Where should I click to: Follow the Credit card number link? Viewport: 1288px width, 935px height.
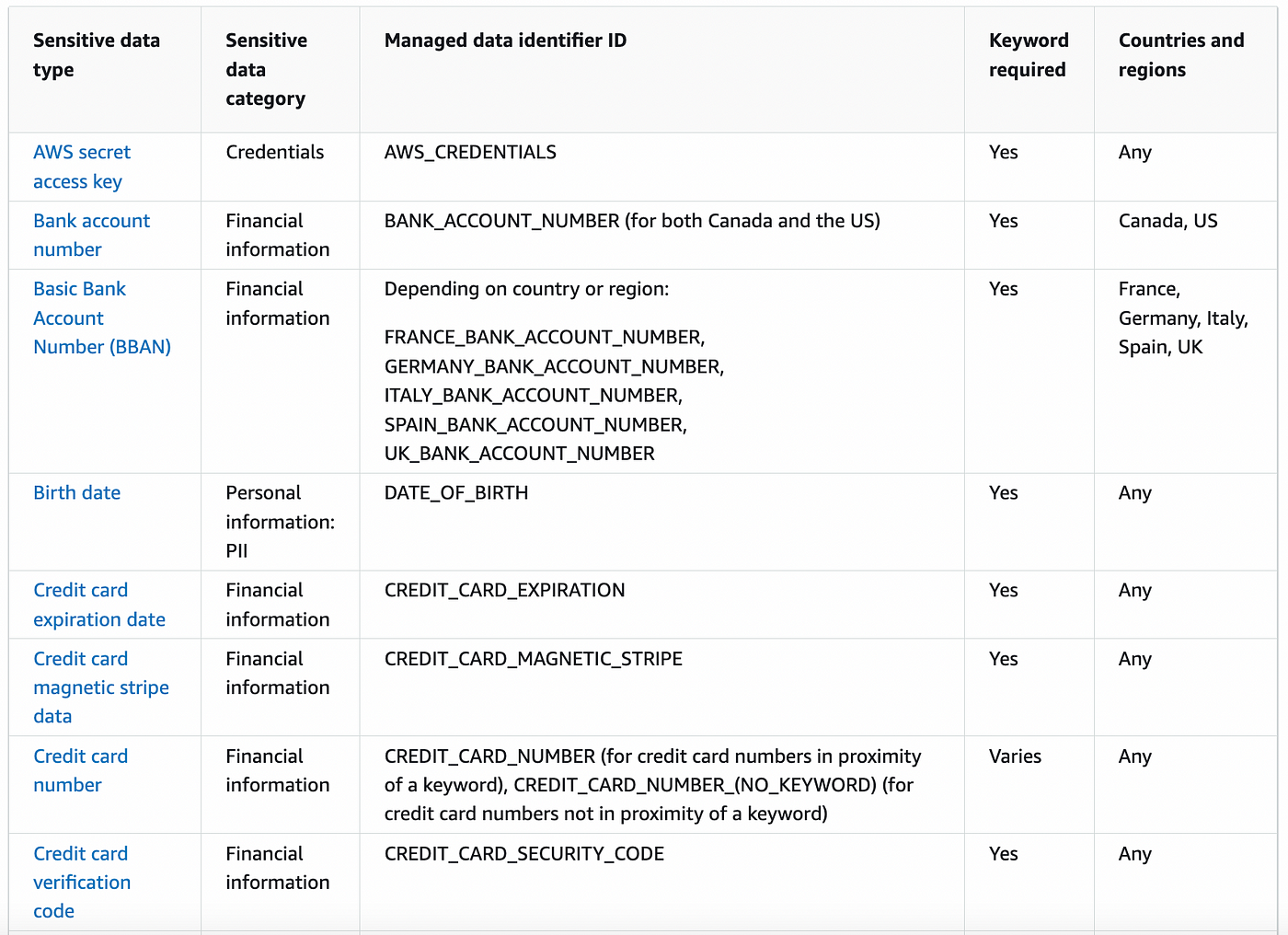tap(81, 770)
